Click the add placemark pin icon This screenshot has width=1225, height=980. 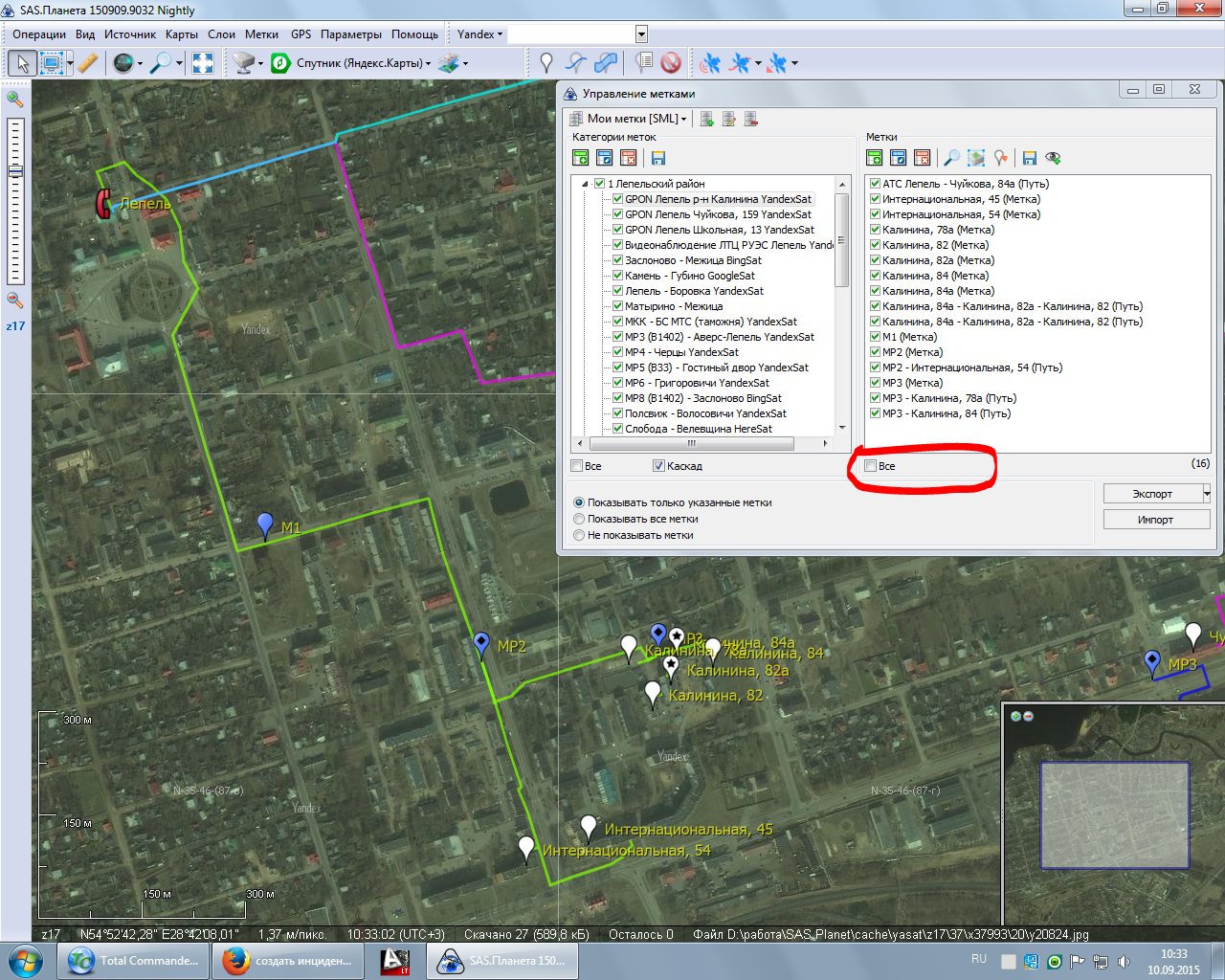coord(546,63)
